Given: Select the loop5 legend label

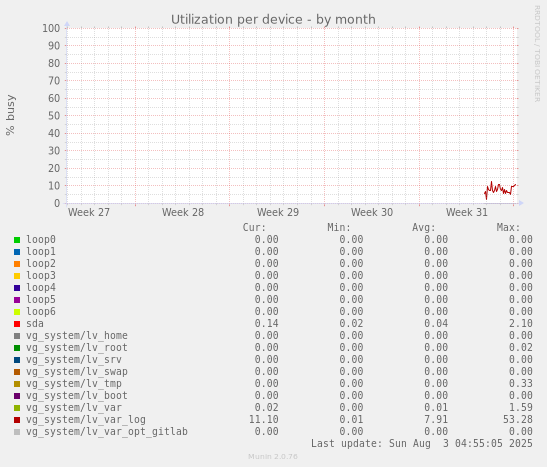Looking at the screenshot, I should (x=41, y=300).
